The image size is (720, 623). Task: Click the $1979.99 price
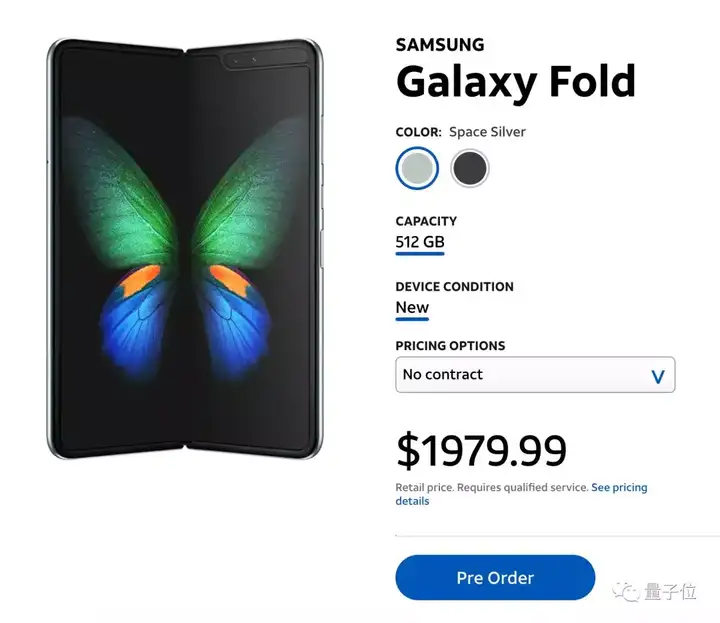pyautogui.click(x=481, y=451)
